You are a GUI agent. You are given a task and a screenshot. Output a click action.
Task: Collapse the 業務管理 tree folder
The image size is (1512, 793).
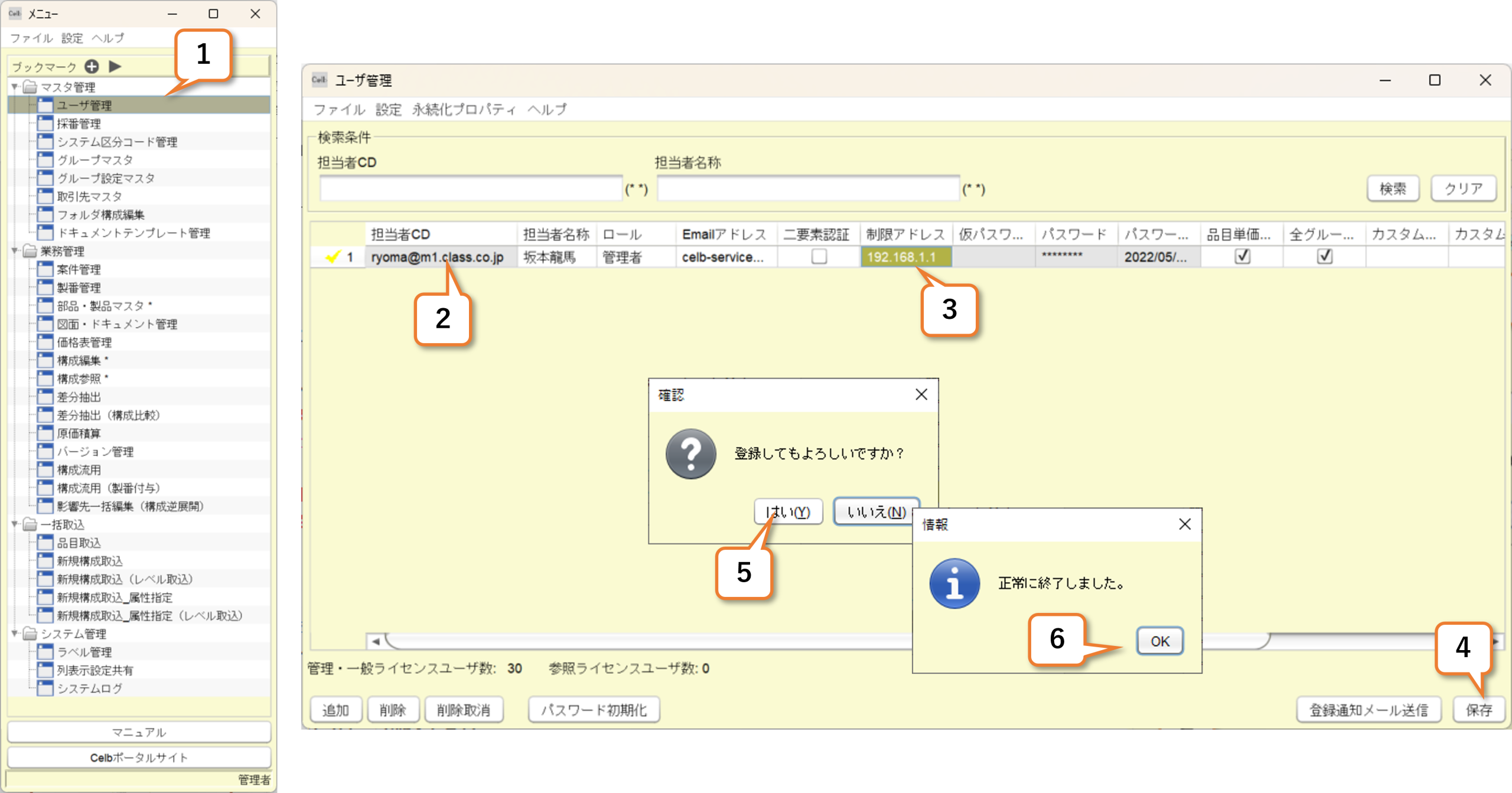tap(15, 251)
